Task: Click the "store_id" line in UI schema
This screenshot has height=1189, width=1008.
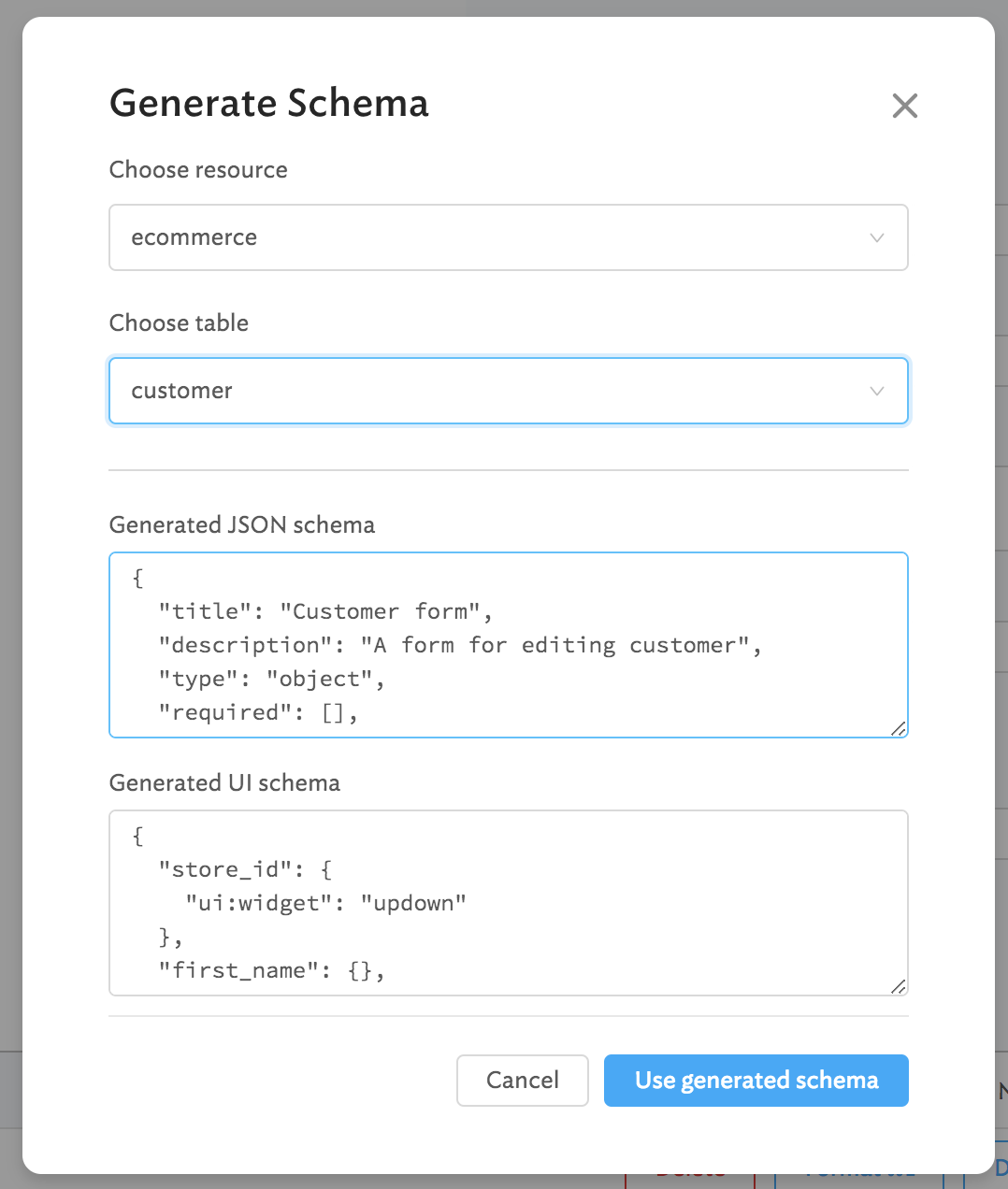Action: tap(245, 869)
